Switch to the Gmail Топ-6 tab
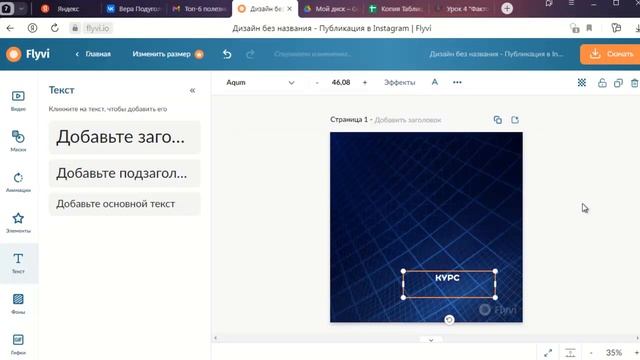Image resolution: width=640 pixels, height=360 pixels. (199, 9)
